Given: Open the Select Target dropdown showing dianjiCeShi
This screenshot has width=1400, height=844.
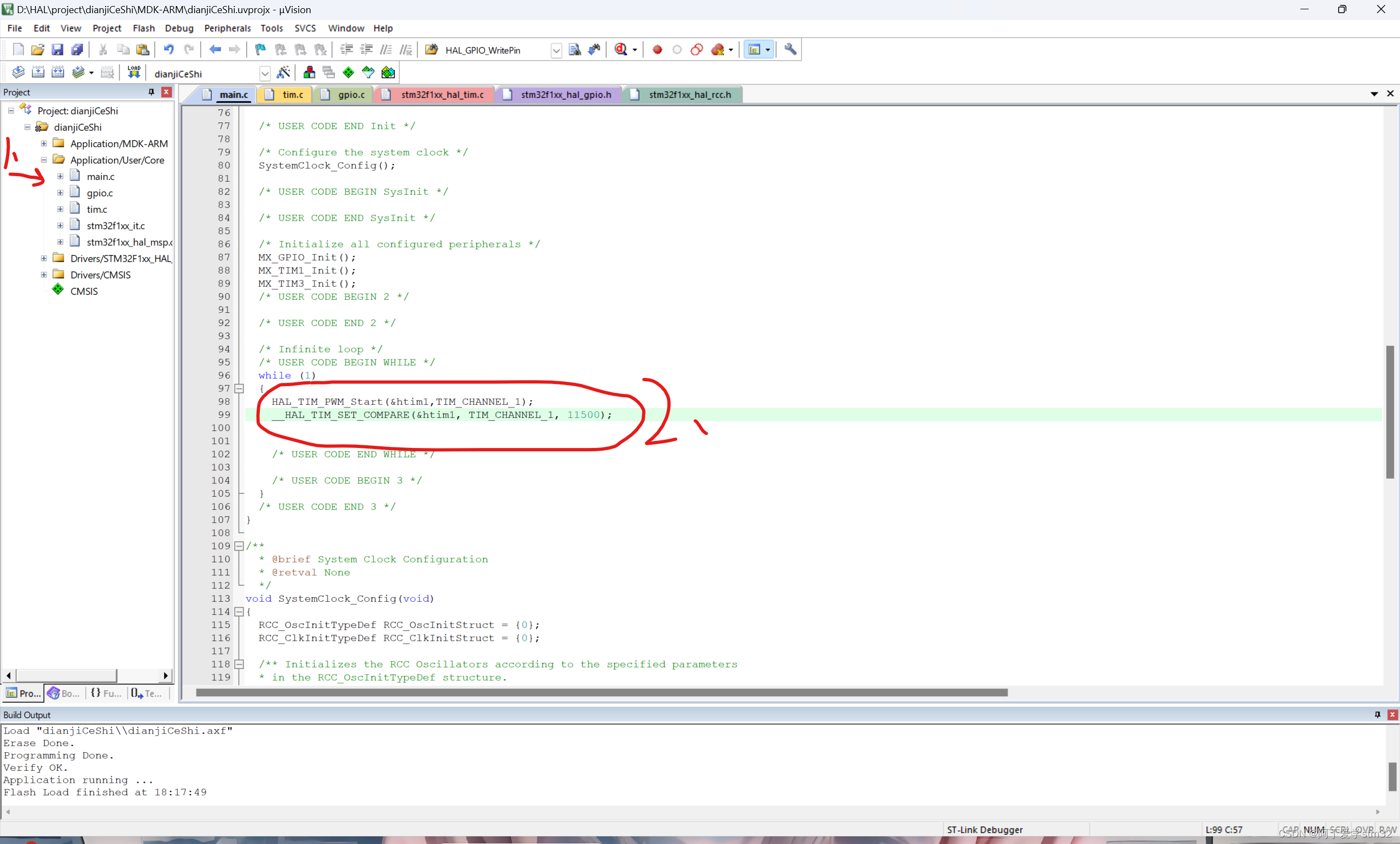Looking at the screenshot, I should [265, 73].
